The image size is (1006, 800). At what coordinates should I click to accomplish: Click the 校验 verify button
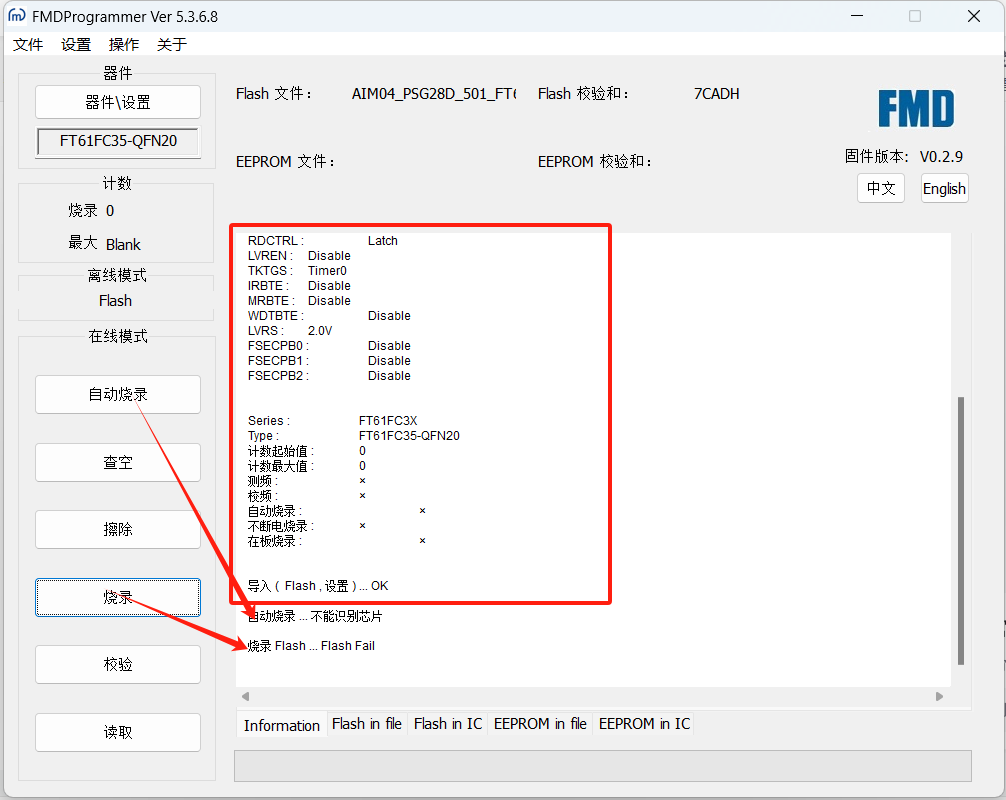point(118,664)
